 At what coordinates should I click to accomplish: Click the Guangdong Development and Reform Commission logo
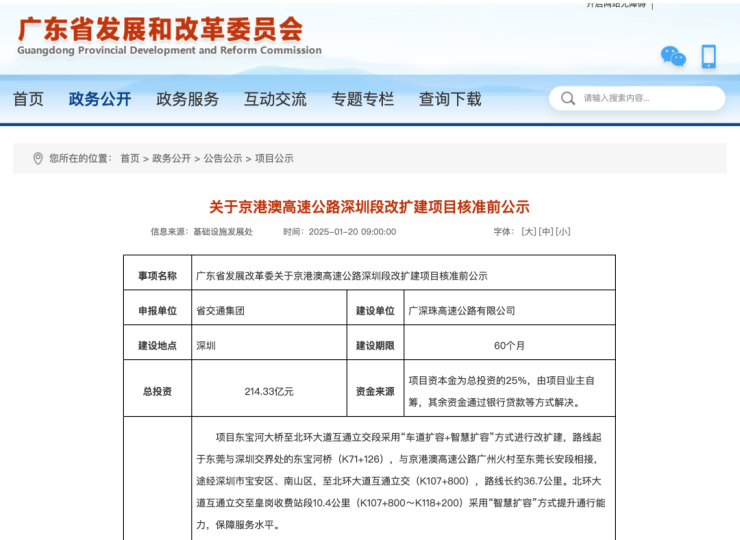[x=170, y=35]
